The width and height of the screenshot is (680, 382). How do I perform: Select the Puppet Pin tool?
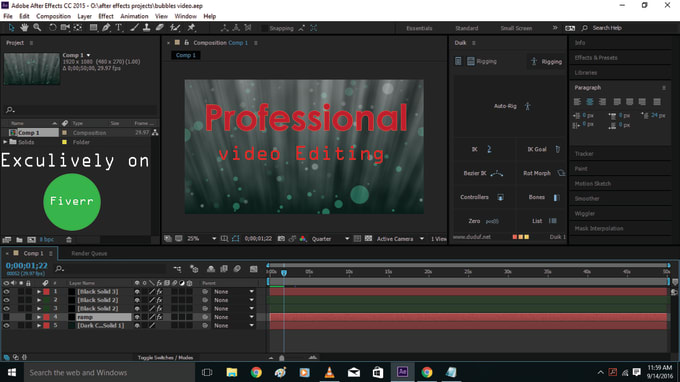tap(191, 28)
